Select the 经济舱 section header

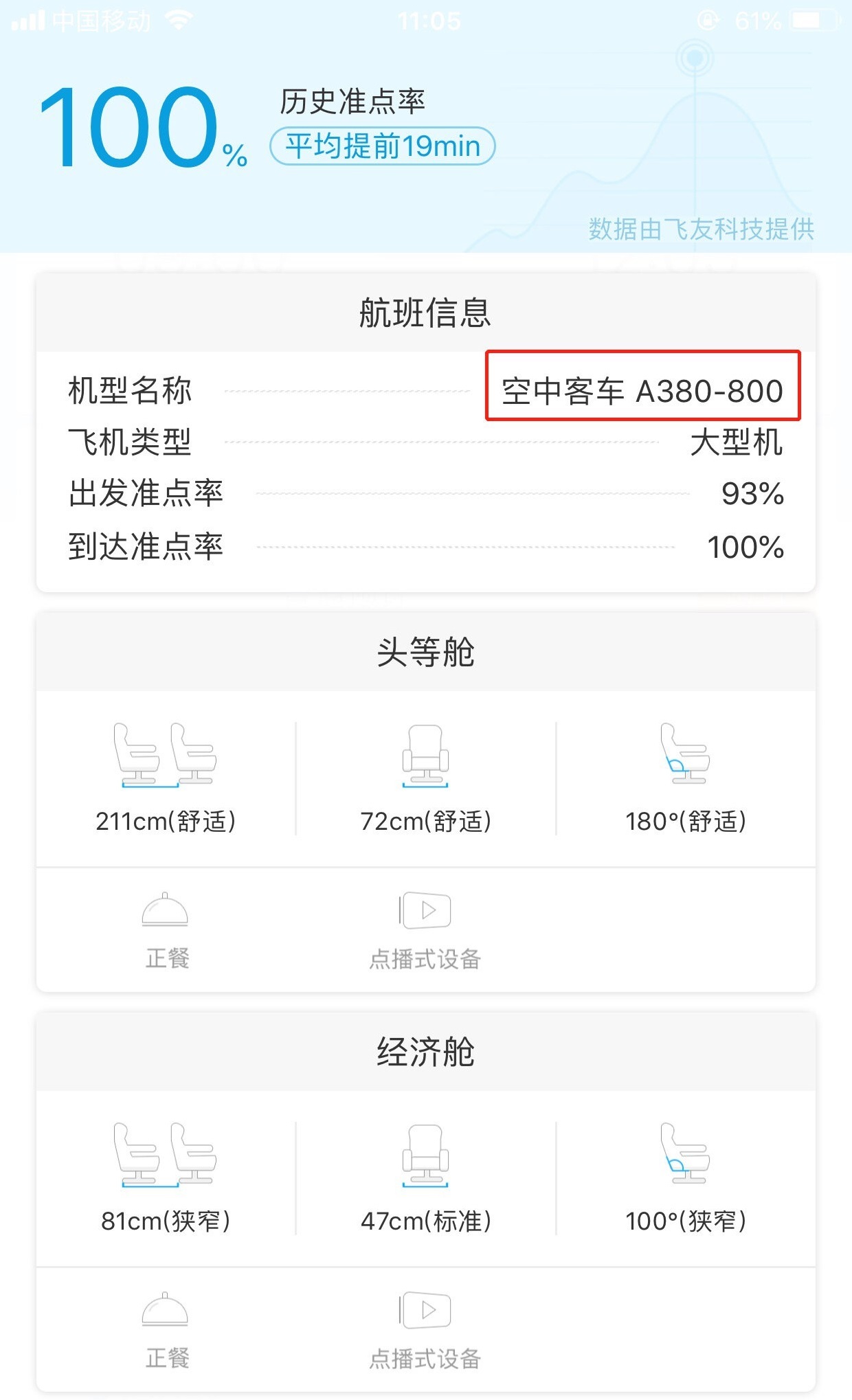(425, 1052)
